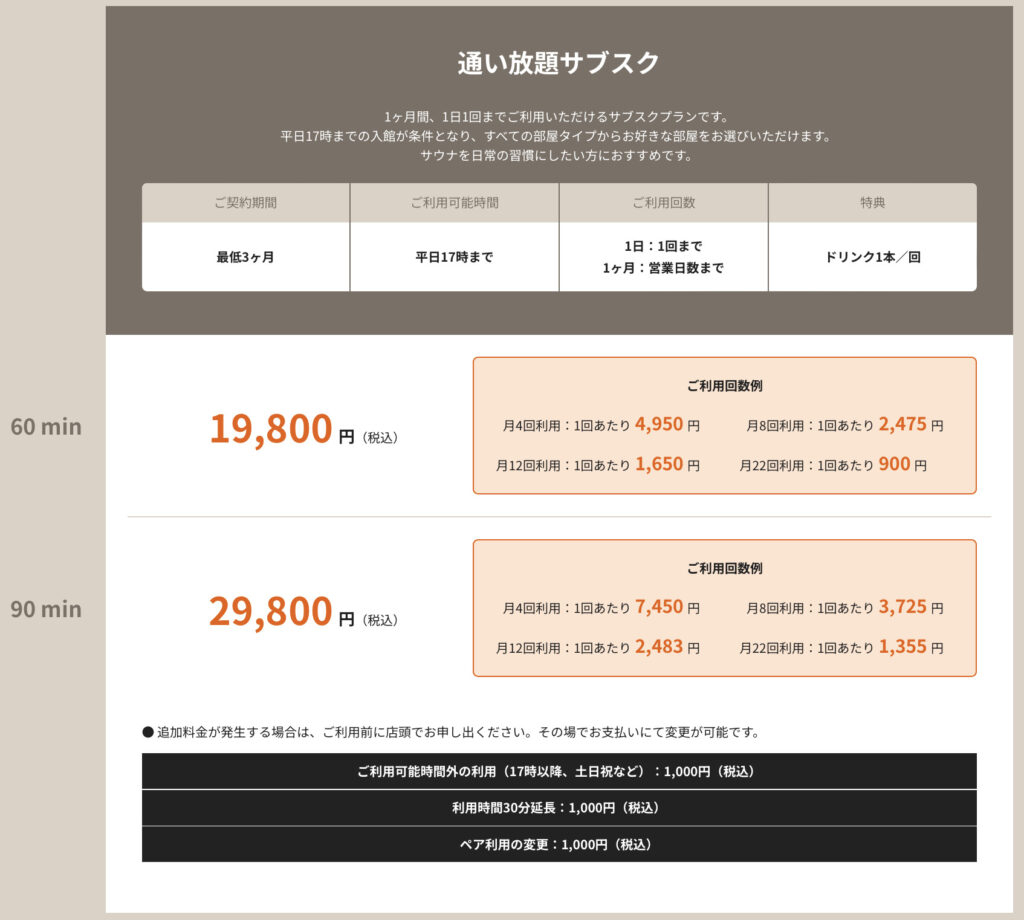Click the 通い放題サブスク heading
1024x920 pixels.
(x=558, y=63)
